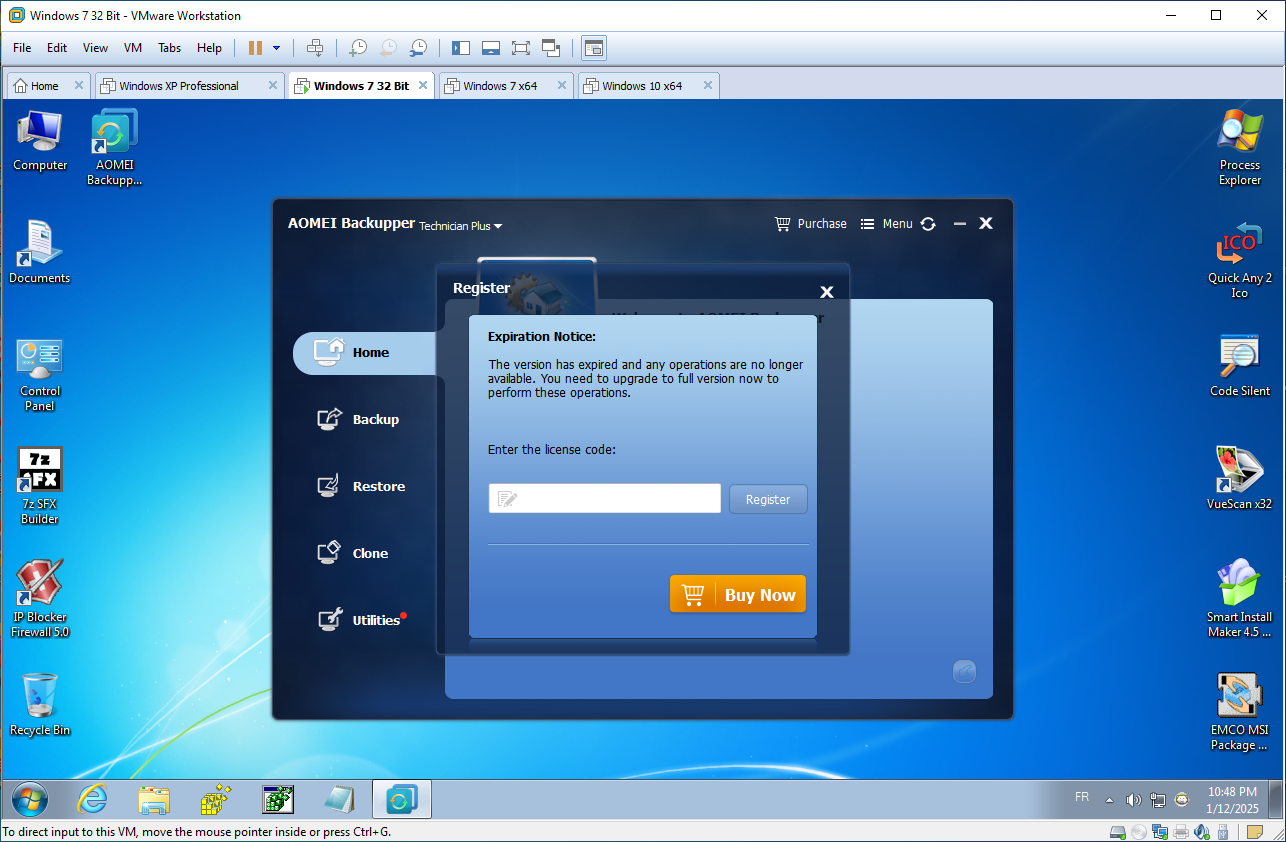Show hidden tray icons arrow
This screenshot has height=842, width=1286.
click(1108, 800)
